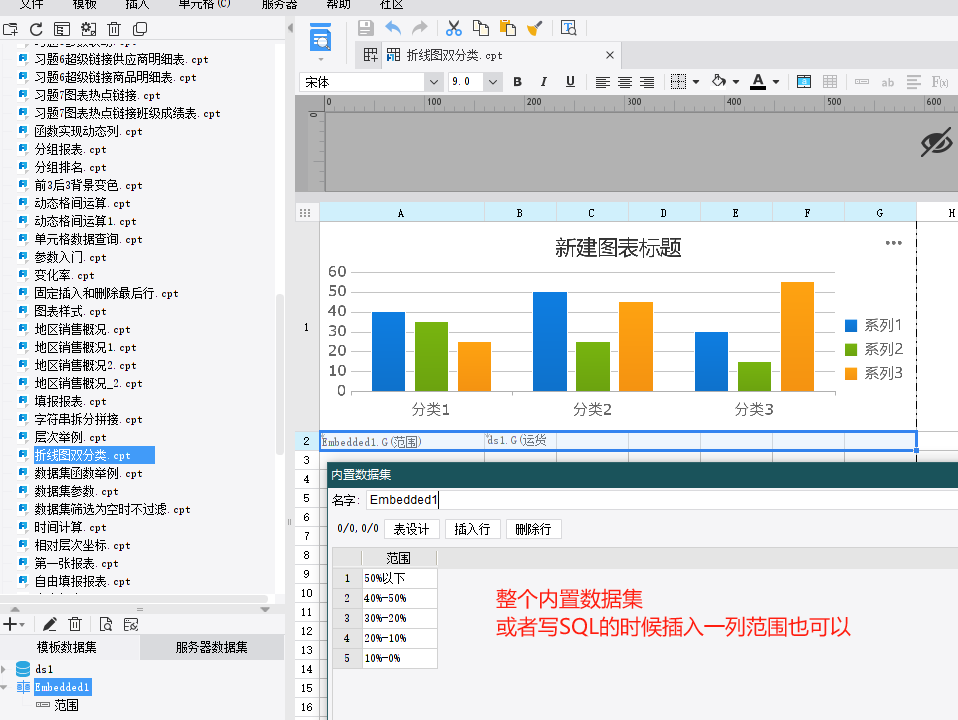Click the paste clipboard icon
The height and width of the screenshot is (720, 958).
tap(507, 28)
